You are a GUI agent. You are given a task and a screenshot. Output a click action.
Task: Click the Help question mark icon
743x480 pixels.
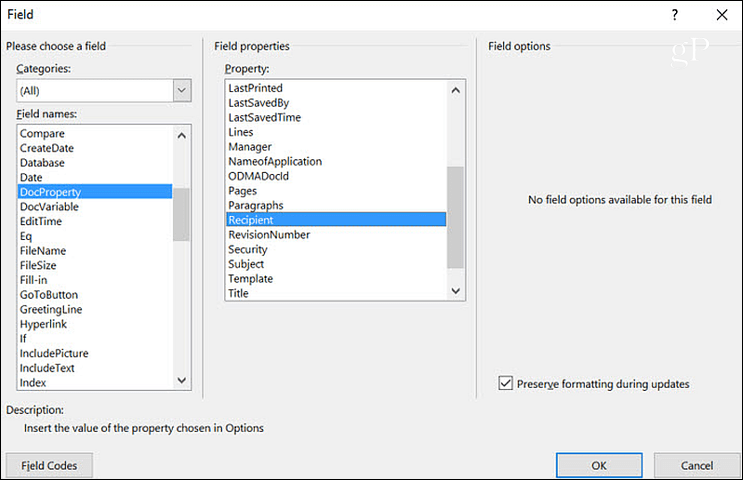(674, 15)
